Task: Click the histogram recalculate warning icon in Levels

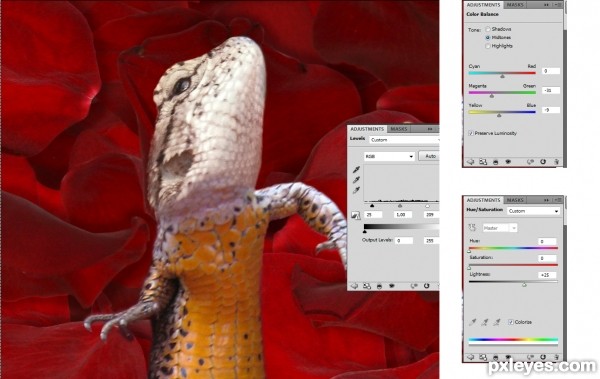Action: [x=355, y=216]
